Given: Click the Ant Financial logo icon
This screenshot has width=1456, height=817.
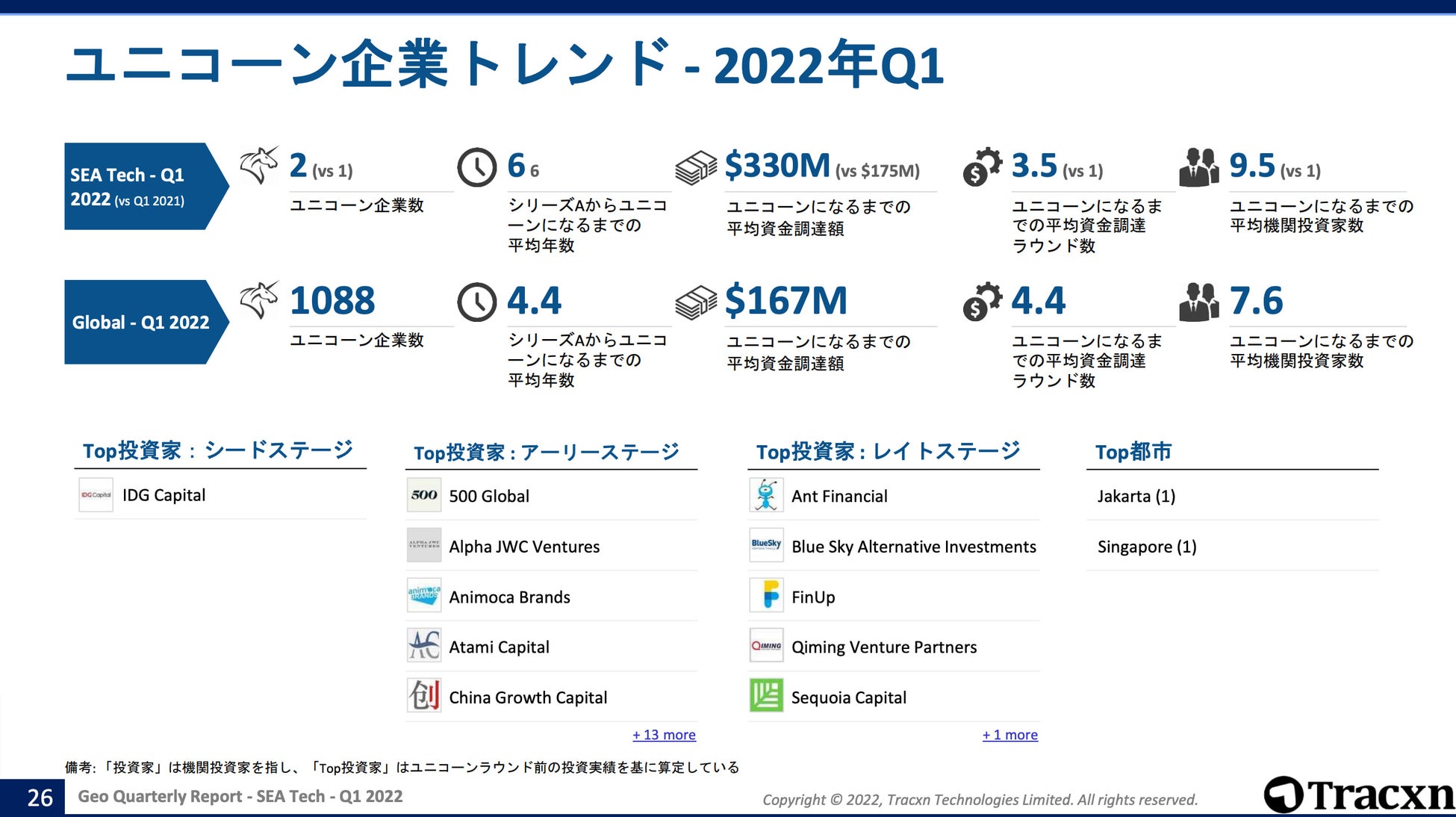Looking at the screenshot, I should coord(766,496).
